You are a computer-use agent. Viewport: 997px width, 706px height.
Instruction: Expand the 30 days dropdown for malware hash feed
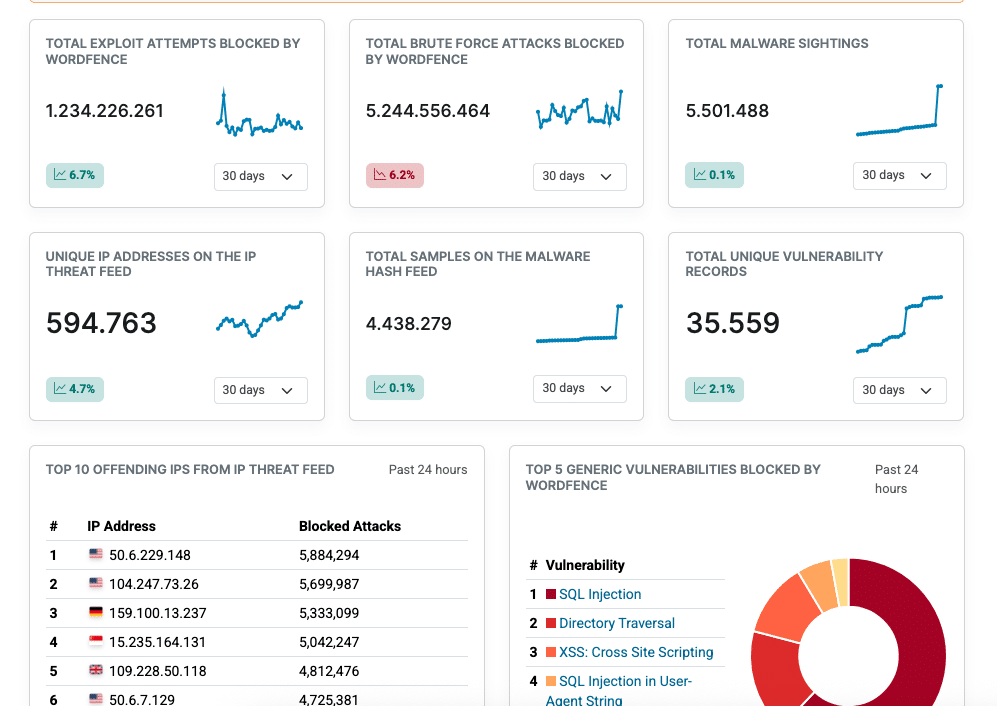click(x=580, y=388)
